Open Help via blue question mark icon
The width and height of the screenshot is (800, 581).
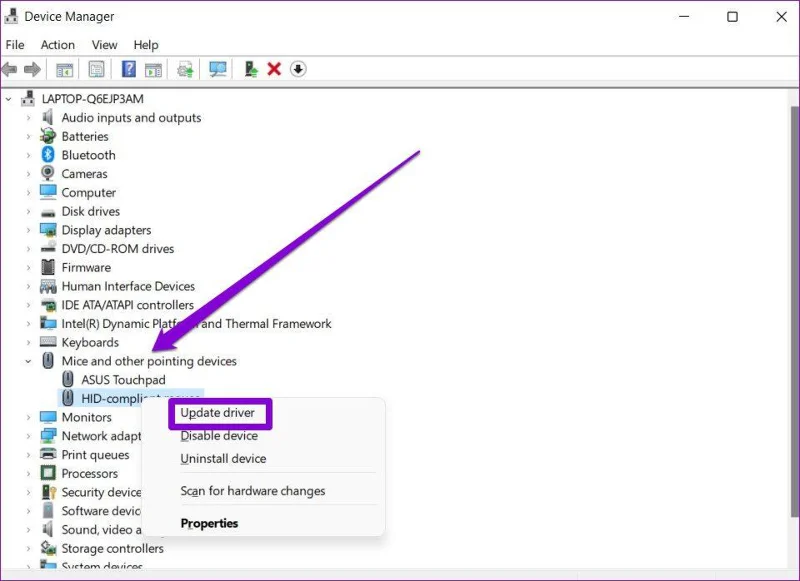[129, 69]
